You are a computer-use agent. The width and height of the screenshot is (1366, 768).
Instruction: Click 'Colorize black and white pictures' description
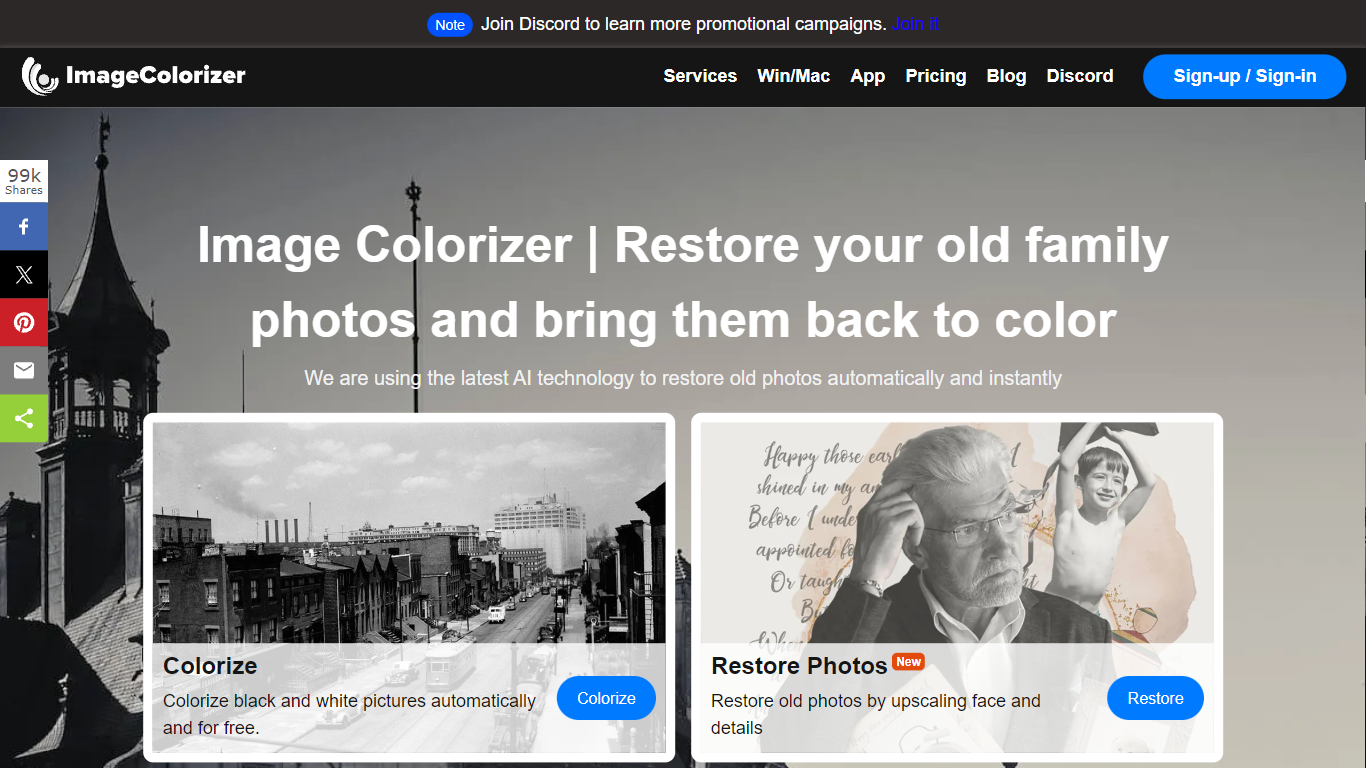coord(349,714)
